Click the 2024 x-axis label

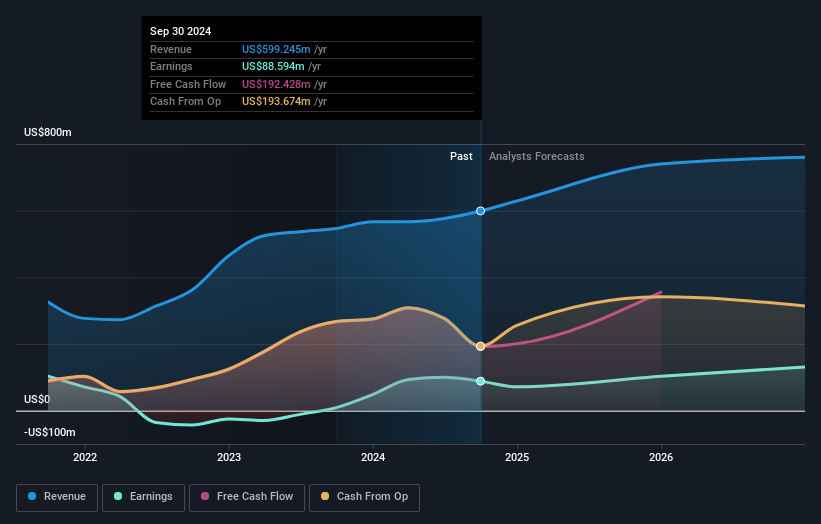tap(373, 457)
